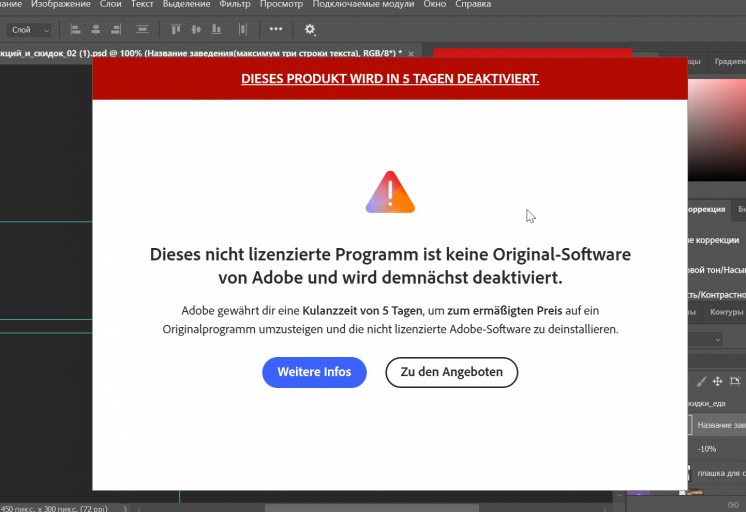Align right edges icon in options bar
This screenshot has height=512, width=746.
click(x=116, y=30)
